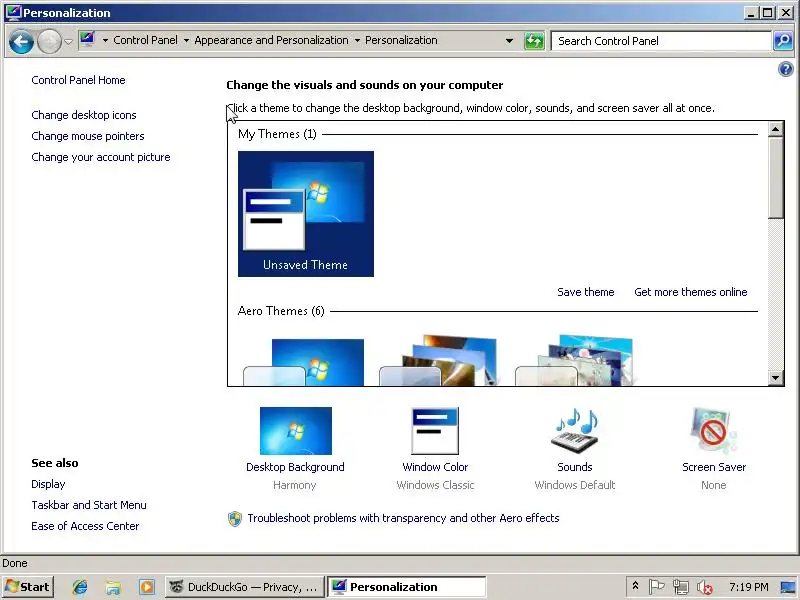Click the Control Panel breadcrumb

pyautogui.click(x=145, y=40)
